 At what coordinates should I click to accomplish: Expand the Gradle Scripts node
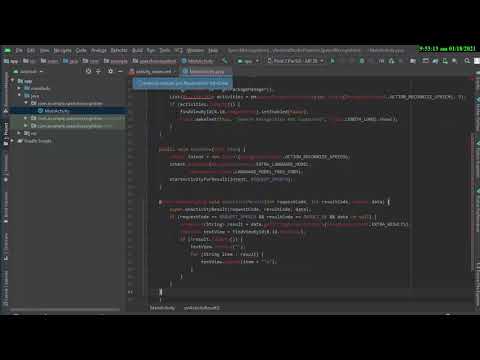tap(13, 141)
